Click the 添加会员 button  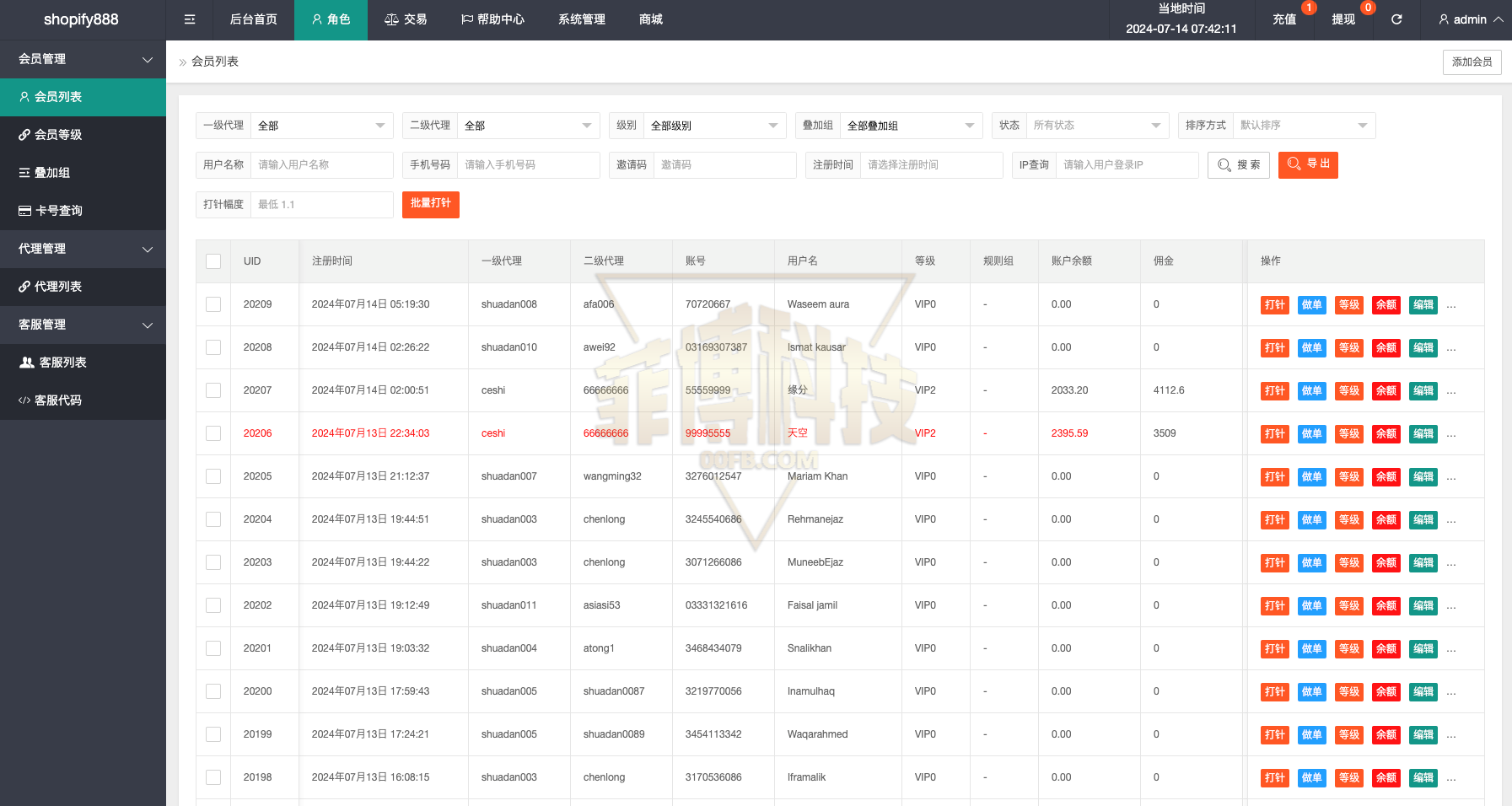[x=1472, y=62]
